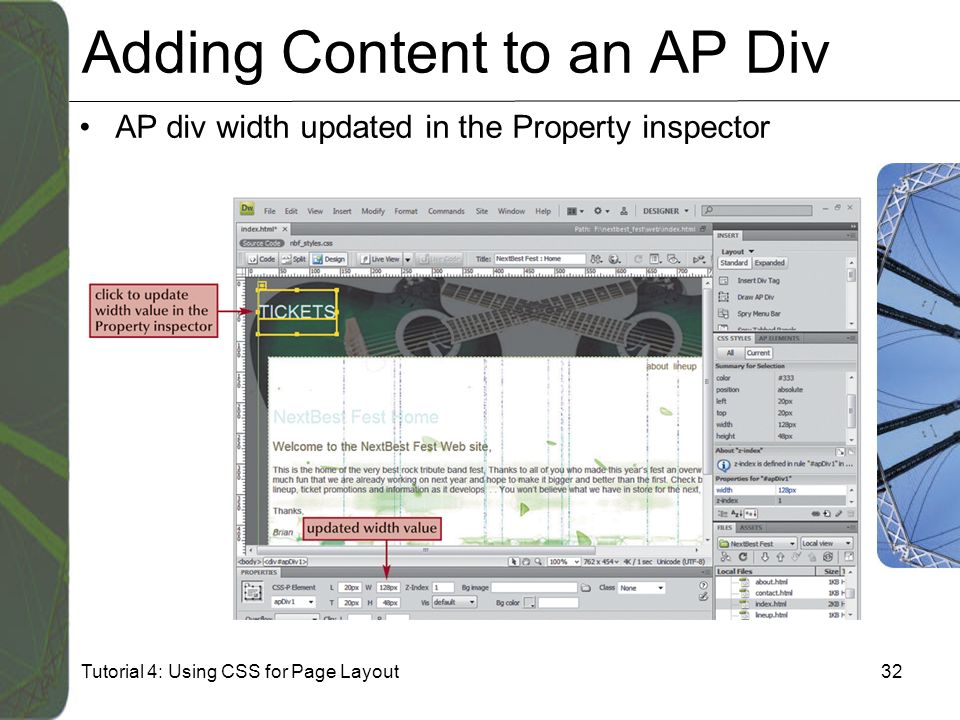960x720 pixels.
Task: Open the Local view dropdown
Action: (827, 543)
